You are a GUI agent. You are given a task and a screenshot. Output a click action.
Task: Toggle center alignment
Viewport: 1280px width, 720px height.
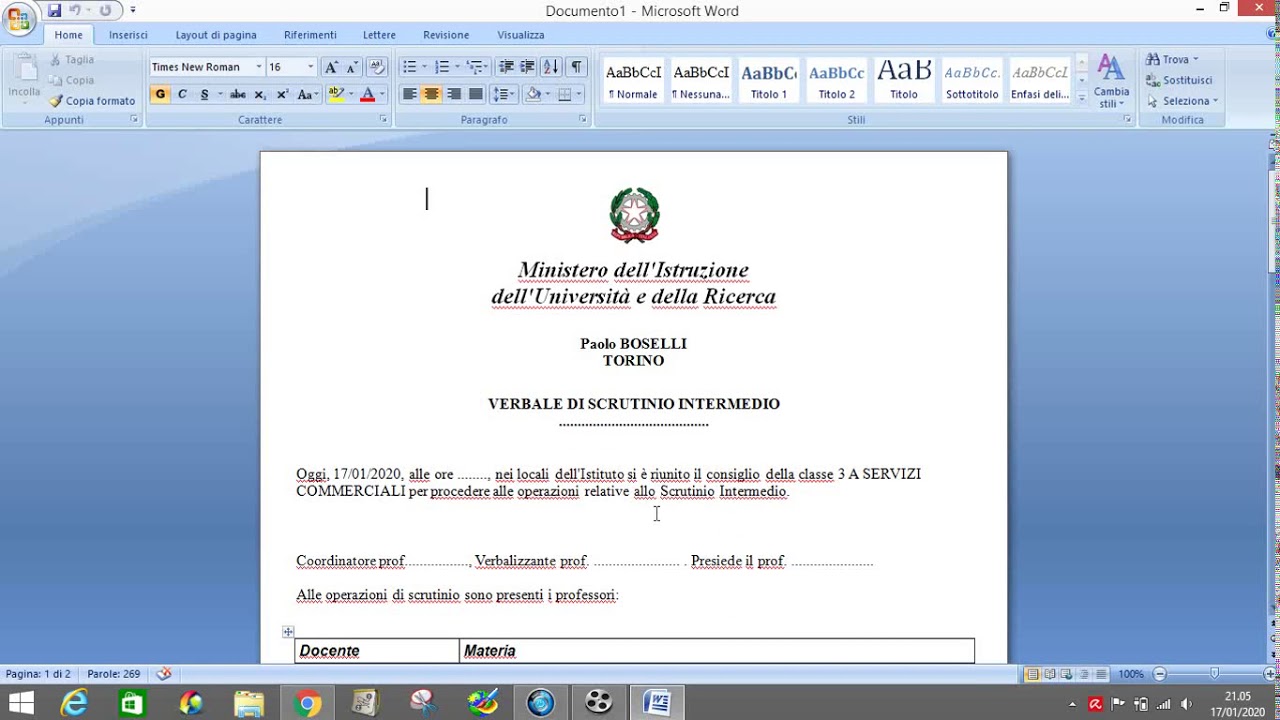pyautogui.click(x=431, y=94)
